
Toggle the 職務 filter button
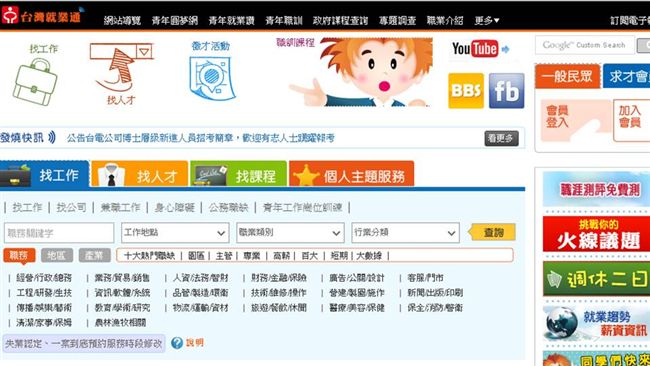pos(19,255)
